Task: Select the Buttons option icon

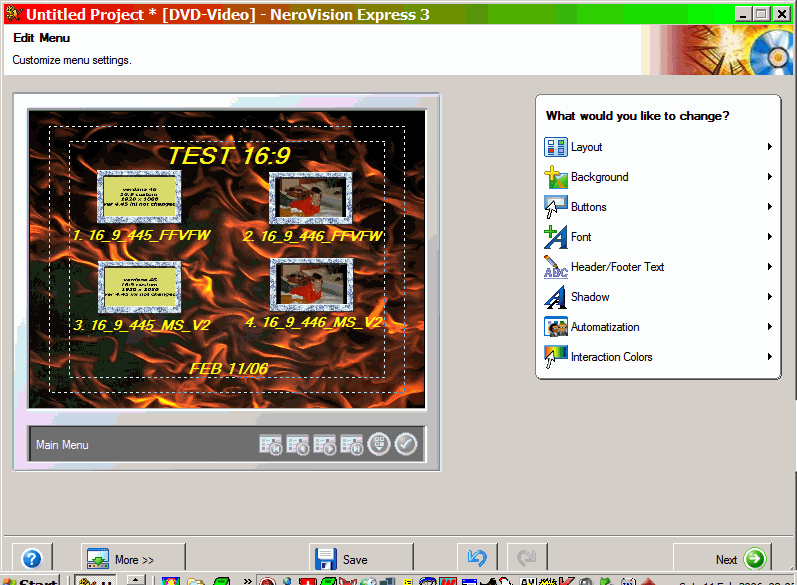Action: 555,207
